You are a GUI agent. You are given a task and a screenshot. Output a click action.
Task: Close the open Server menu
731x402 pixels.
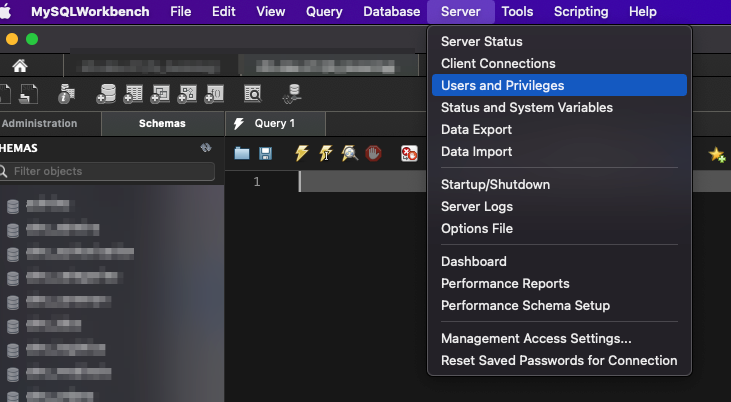click(461, 12)
